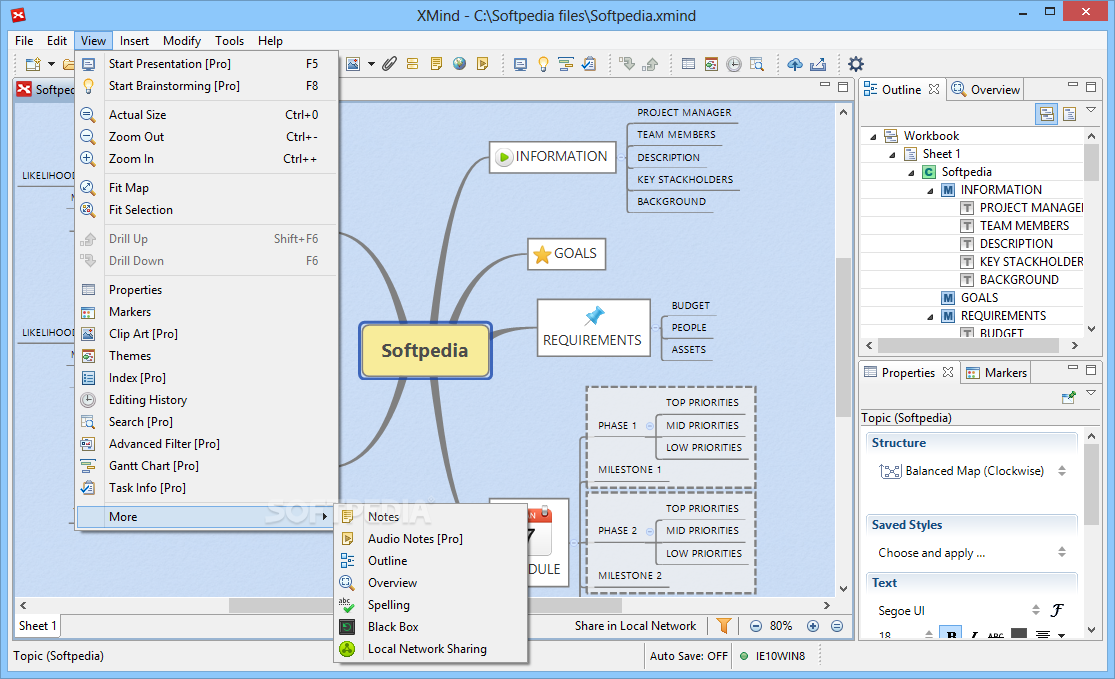Viewport: 1115px width, 679px height.
Task: Click the zoom out minus button near 80%
Action: pyautogui.click(x=756, y=626)
